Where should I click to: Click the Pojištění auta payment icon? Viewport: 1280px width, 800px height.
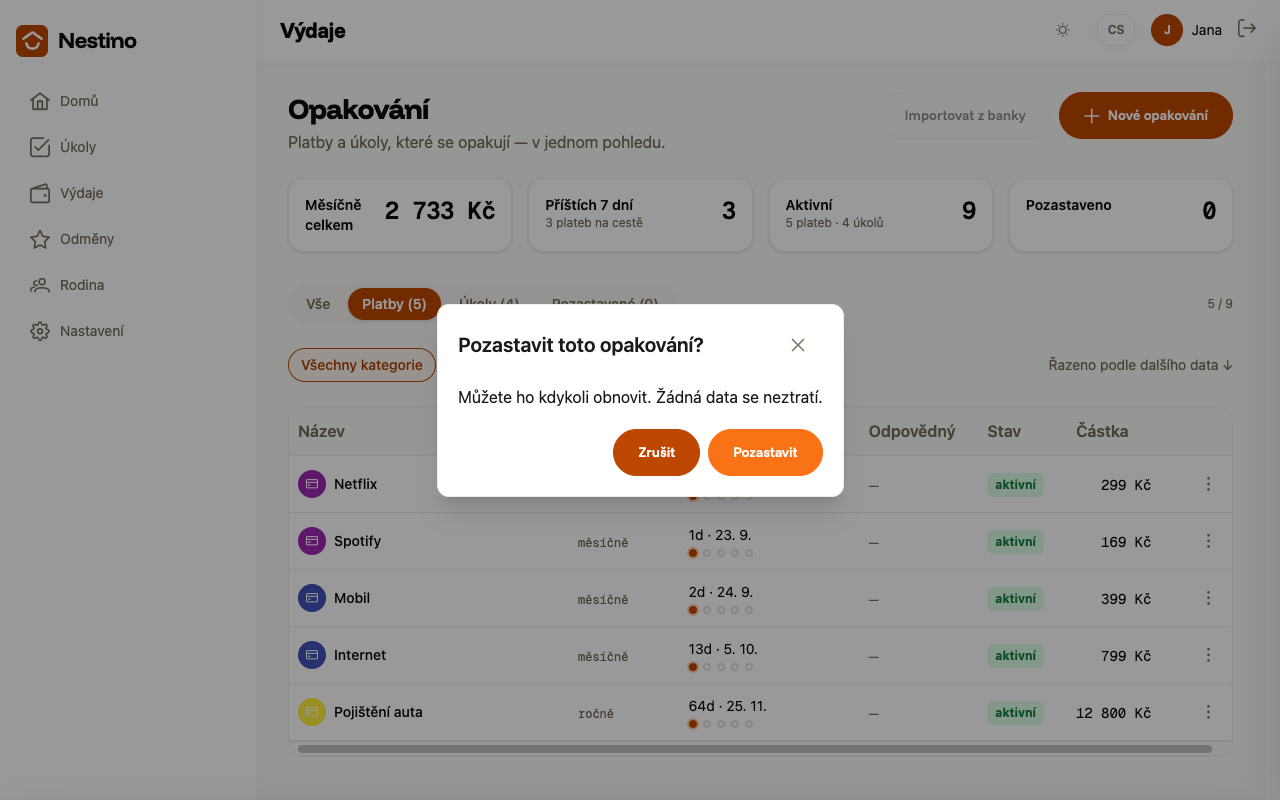click(312, 712)
